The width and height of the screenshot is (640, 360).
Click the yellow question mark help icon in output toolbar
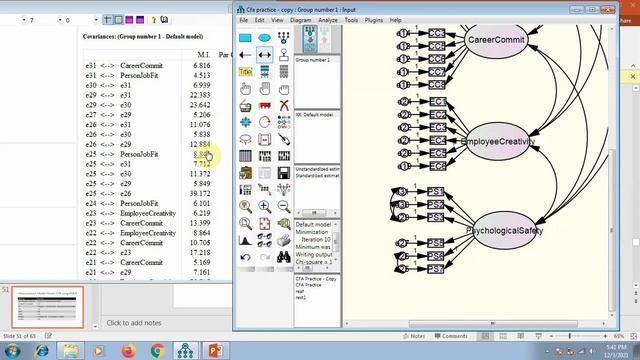[x=153, y=20]
